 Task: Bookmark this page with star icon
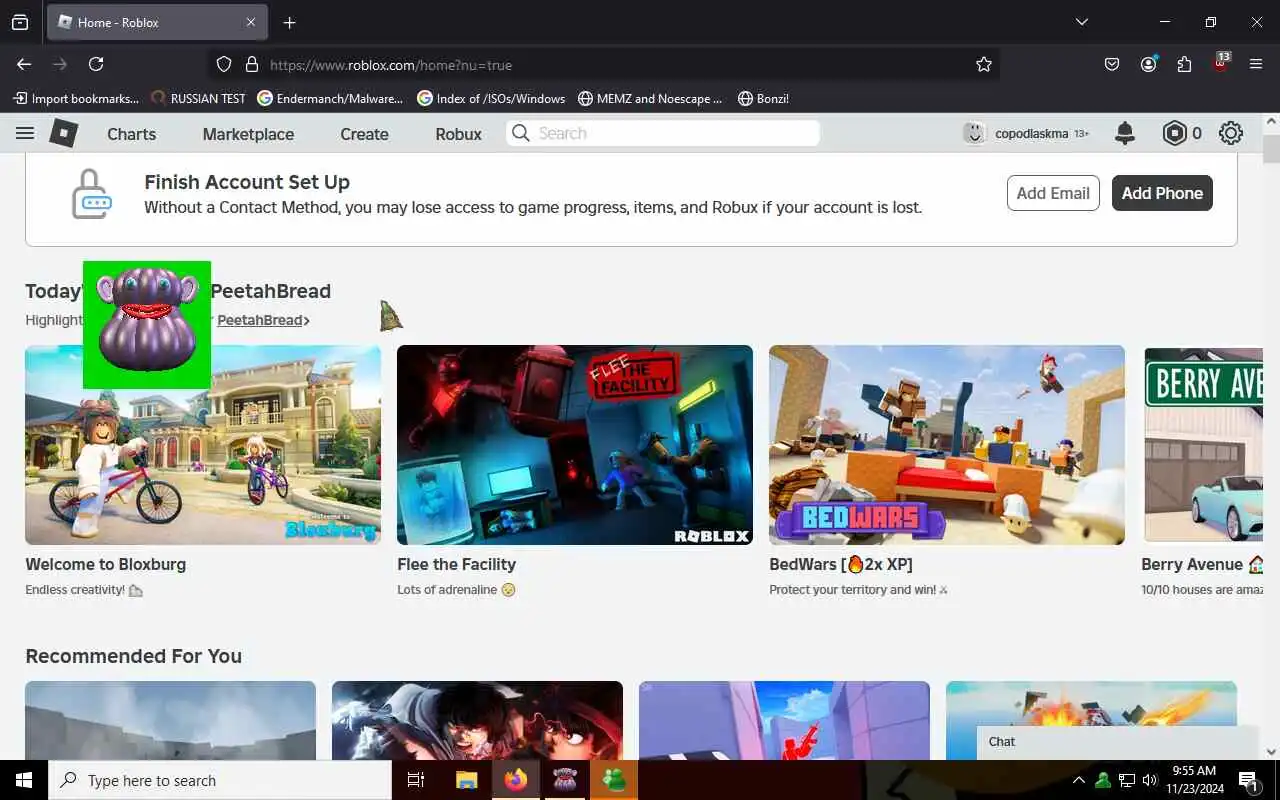point(984,64)
